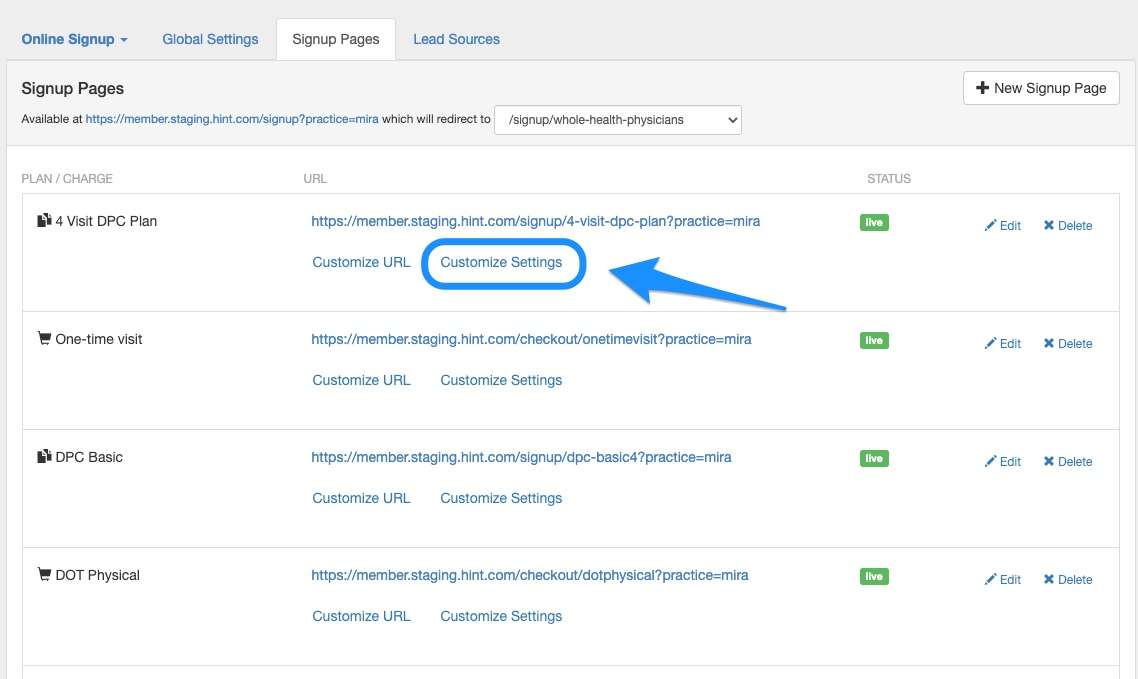
Task: Select the 'DPC Basic' name text
Action: [89, 458]
